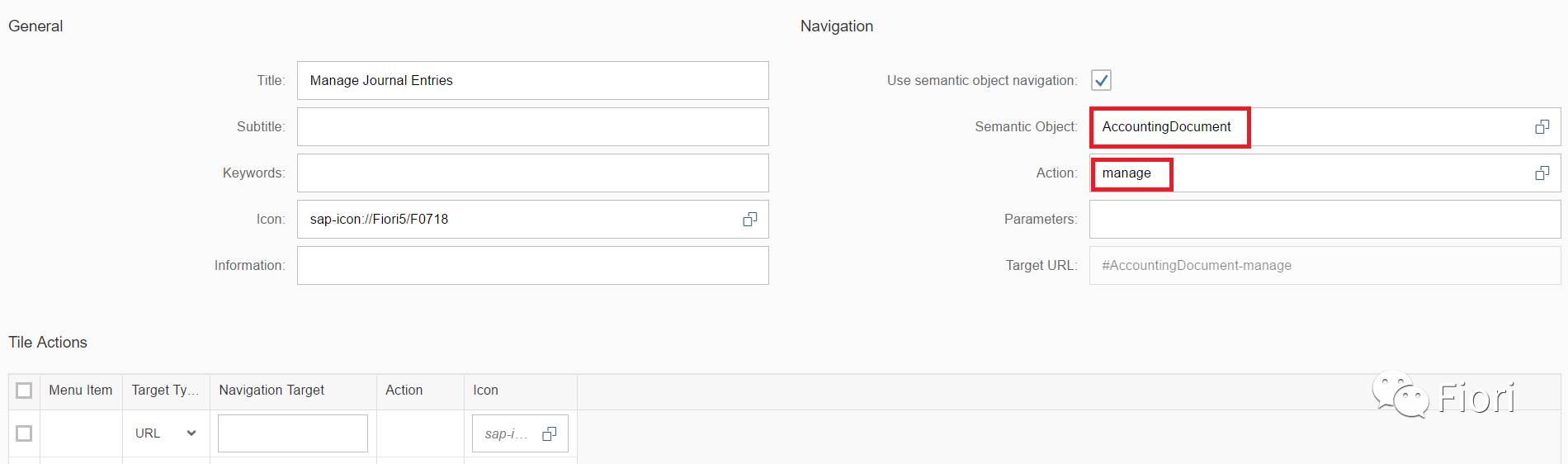Screen dimensions: 1568x464
Task: Open icon picker in Tile Actions row
Action: click(550, 433)
